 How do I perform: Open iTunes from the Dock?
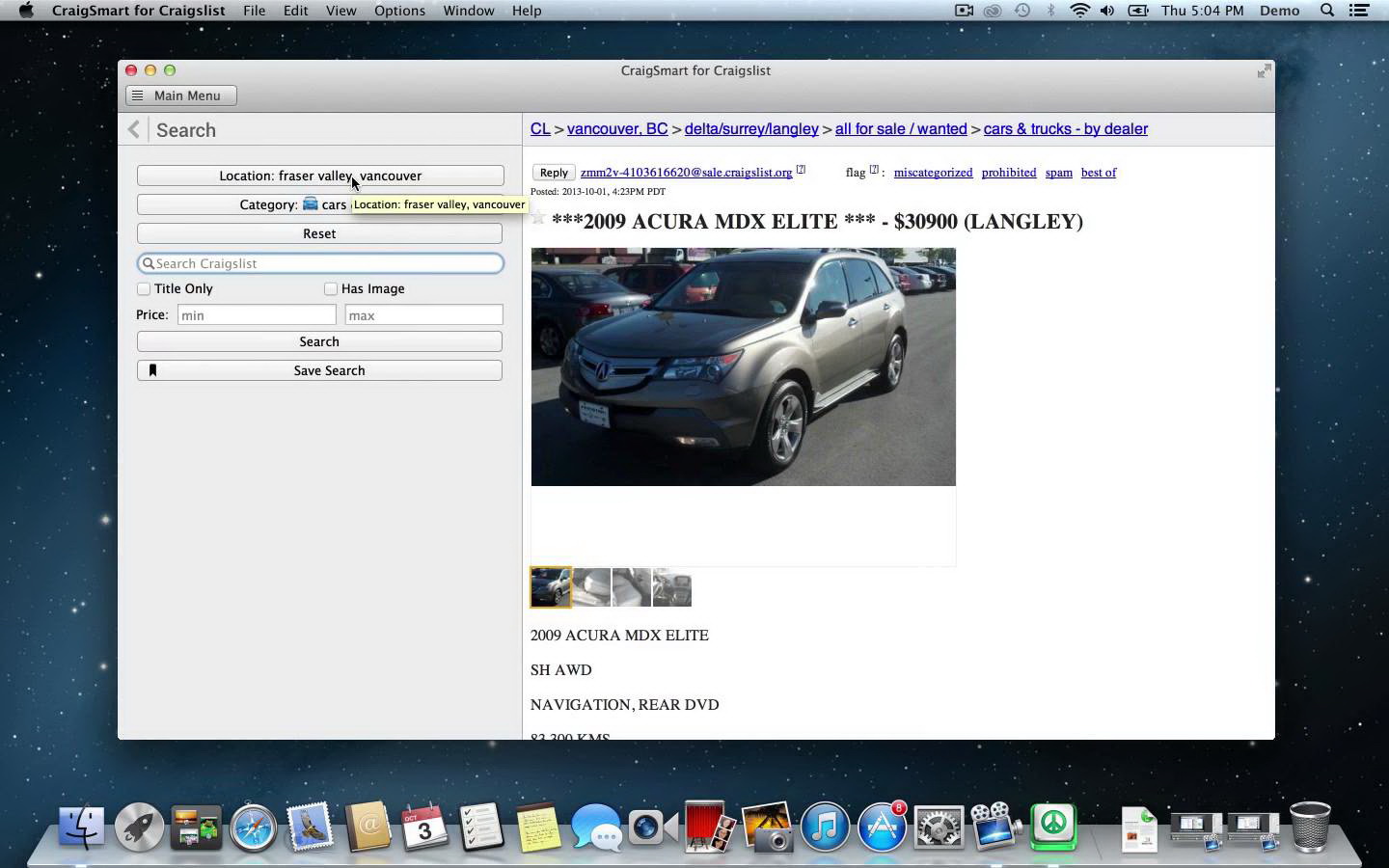click(825, 827)
